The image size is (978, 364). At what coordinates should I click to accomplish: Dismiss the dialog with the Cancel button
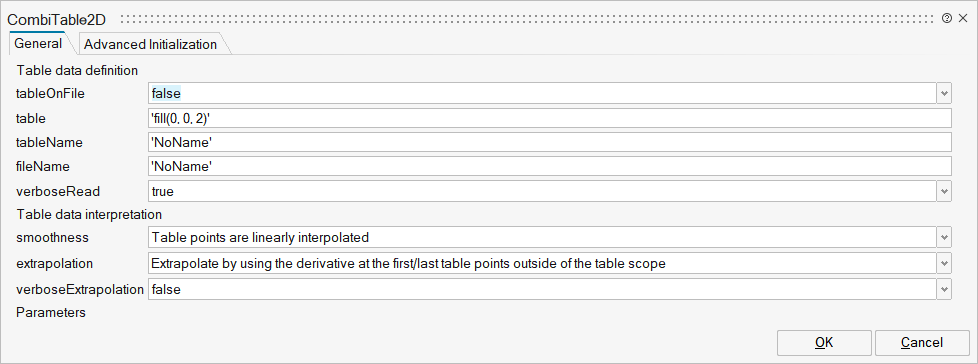(x=922, y=342)
